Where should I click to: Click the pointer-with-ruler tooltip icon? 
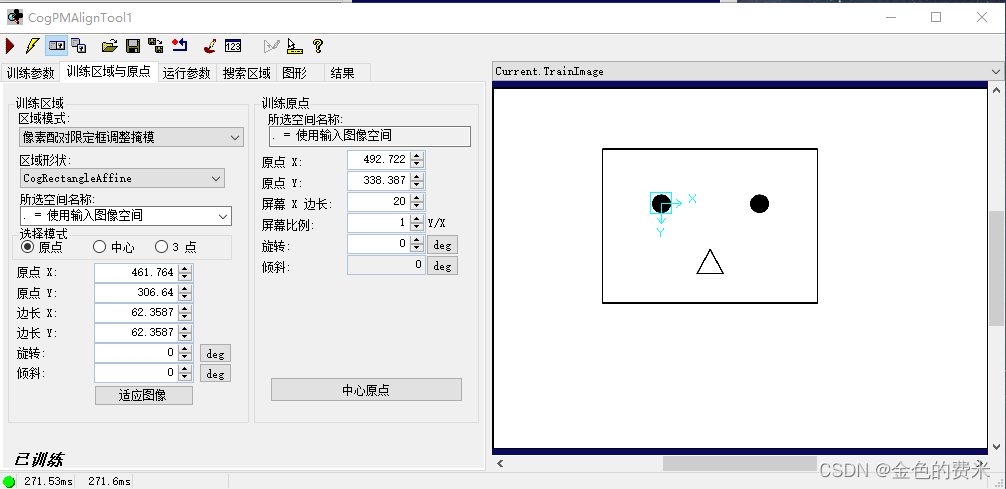click(294, 46)
